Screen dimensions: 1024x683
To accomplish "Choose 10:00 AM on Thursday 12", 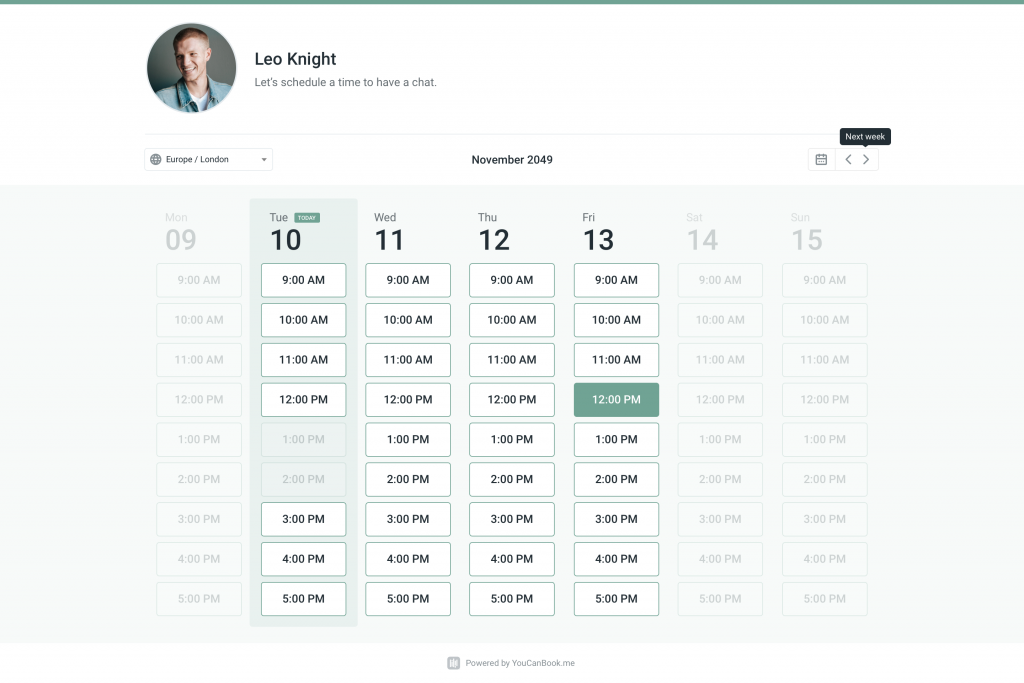I will 511,320.
